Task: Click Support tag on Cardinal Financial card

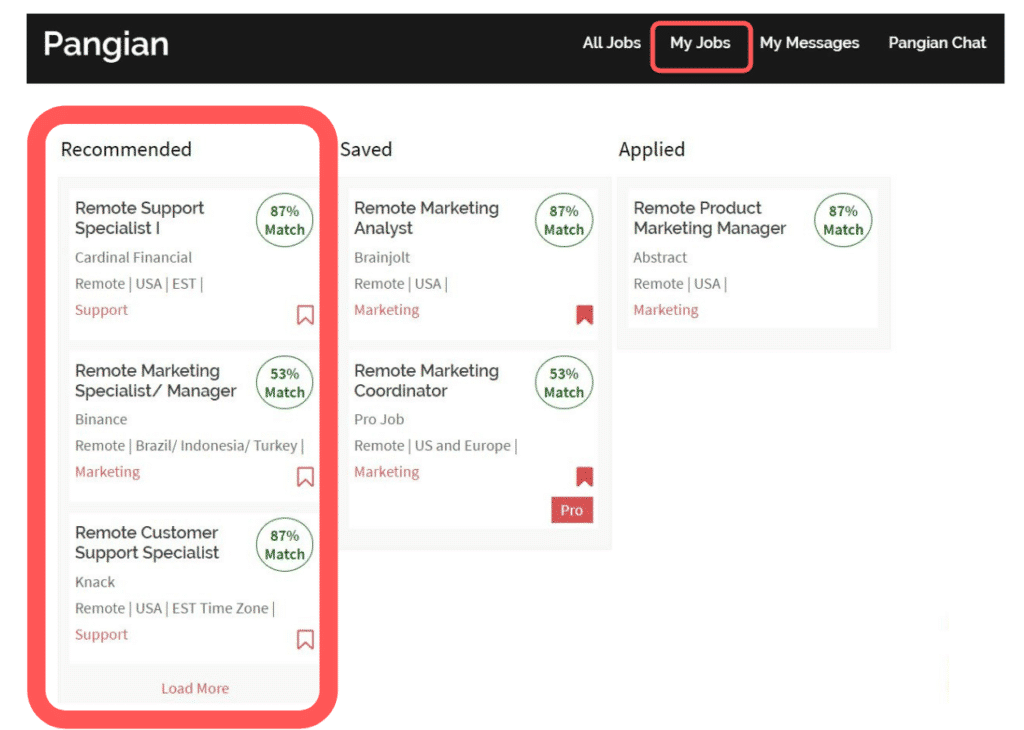Action: (x=101, y=310)
